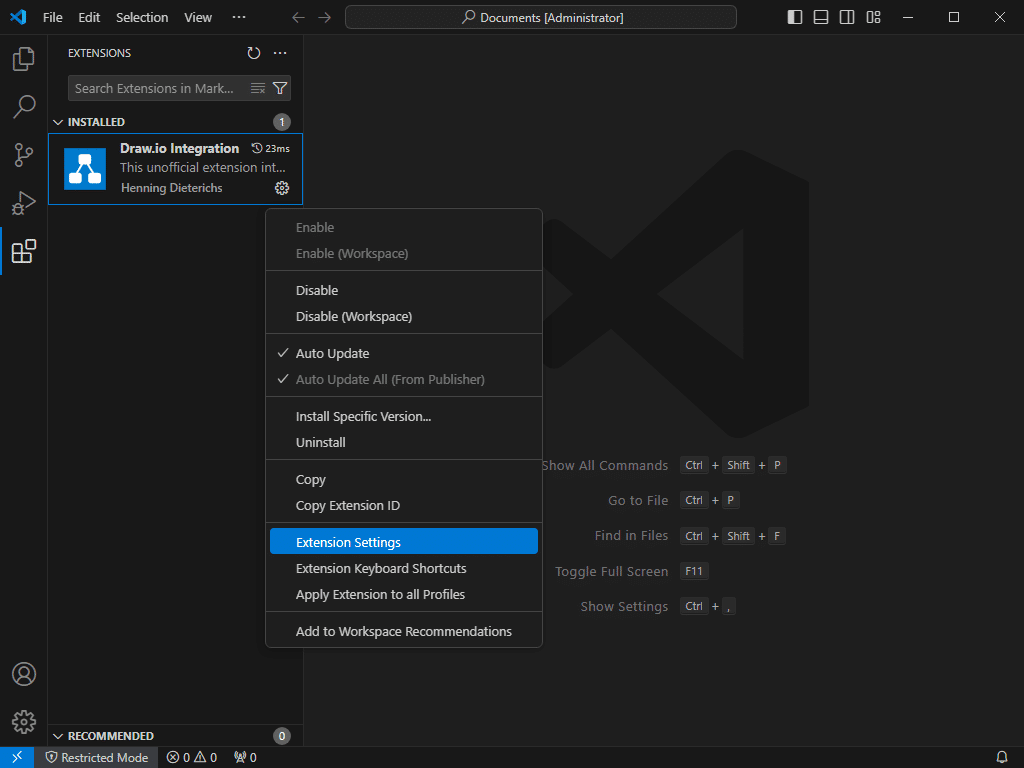Open the Accounts menu icon
This screenshot has height=768, width=1024.
tap(24, 674)
